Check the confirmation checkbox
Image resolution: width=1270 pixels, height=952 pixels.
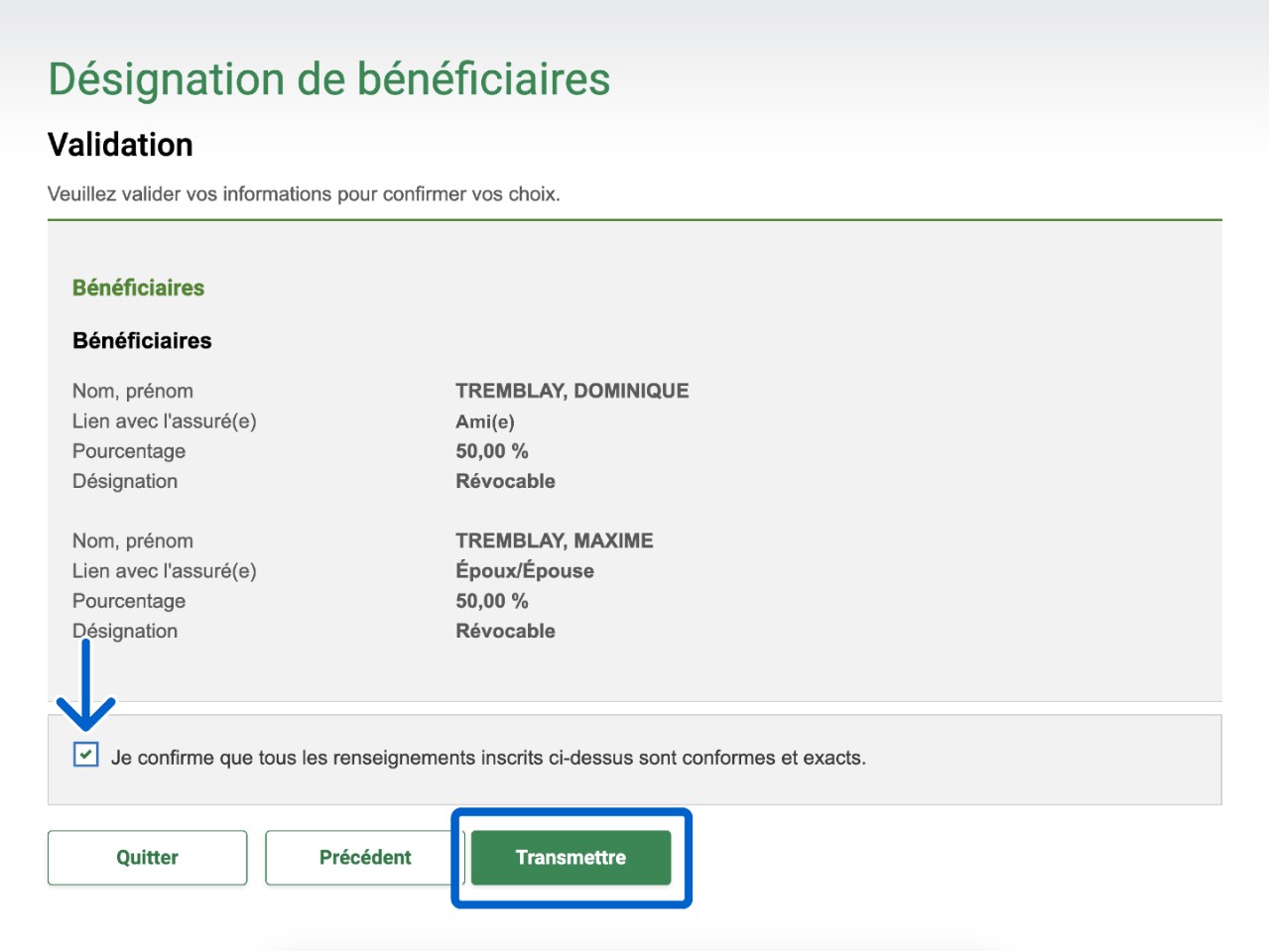pos(86,755)
